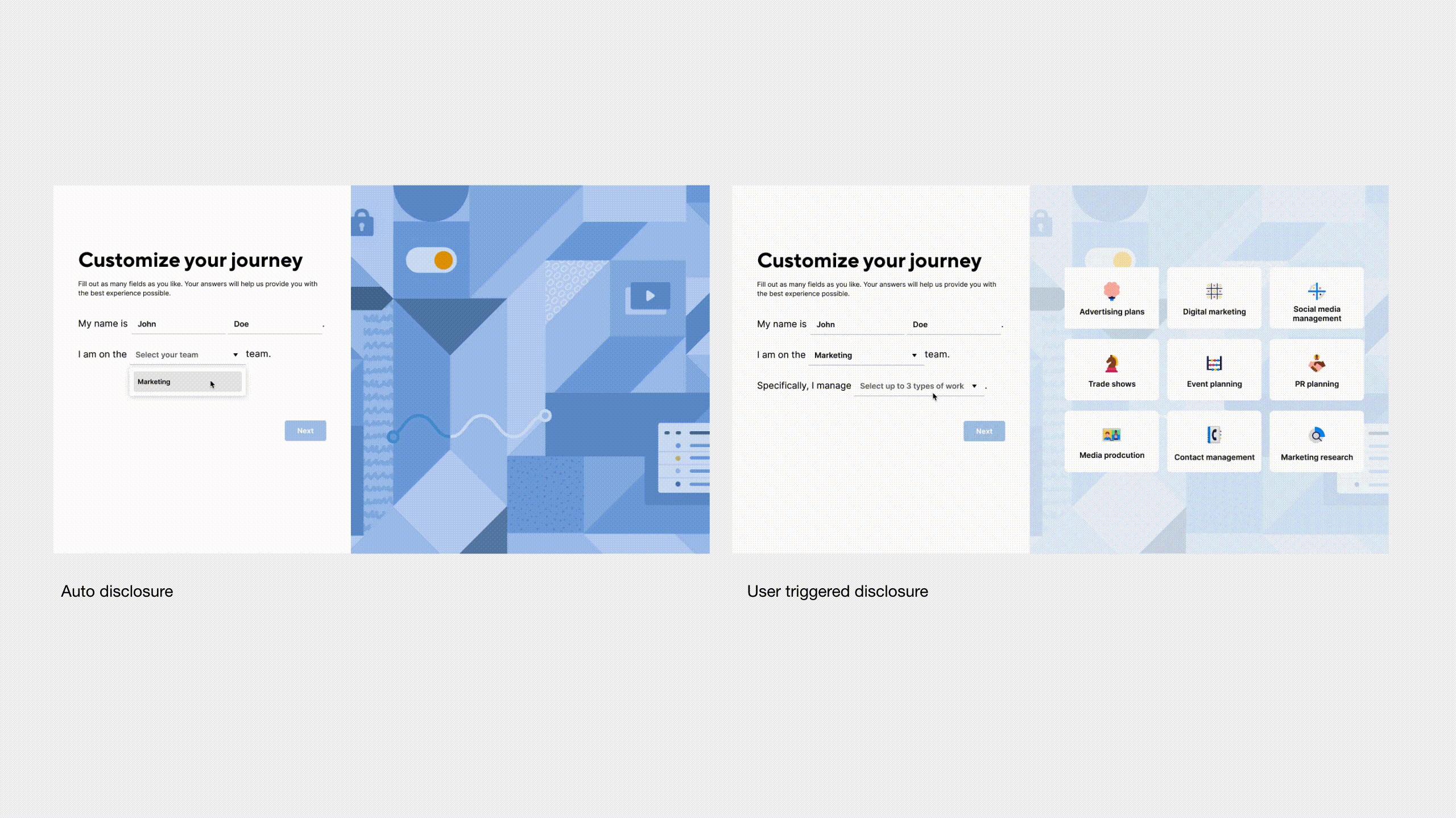
Task: Click the lock icon on left panel
Action: click(x=362, y=222)
